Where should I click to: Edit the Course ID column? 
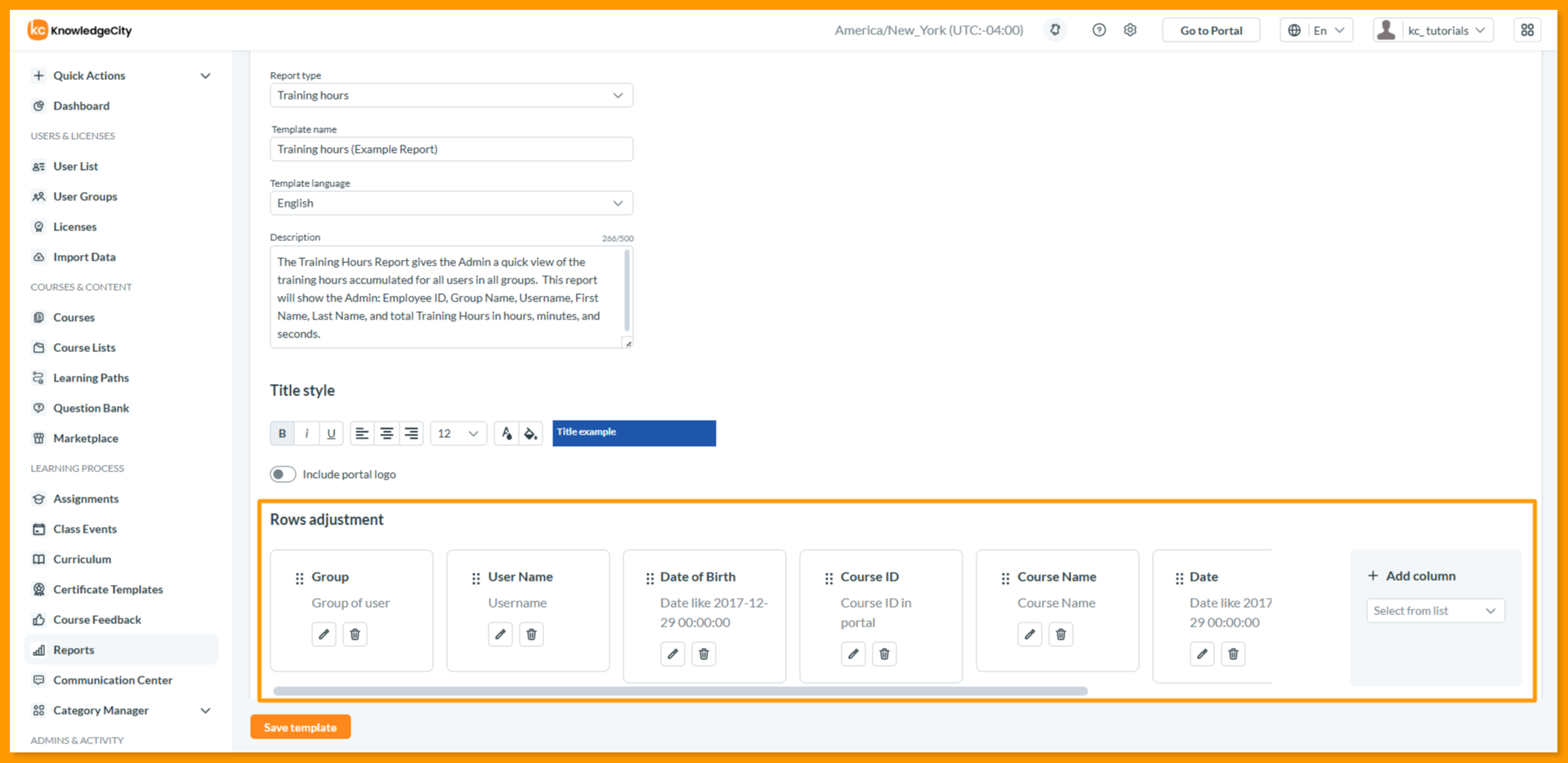853,654
